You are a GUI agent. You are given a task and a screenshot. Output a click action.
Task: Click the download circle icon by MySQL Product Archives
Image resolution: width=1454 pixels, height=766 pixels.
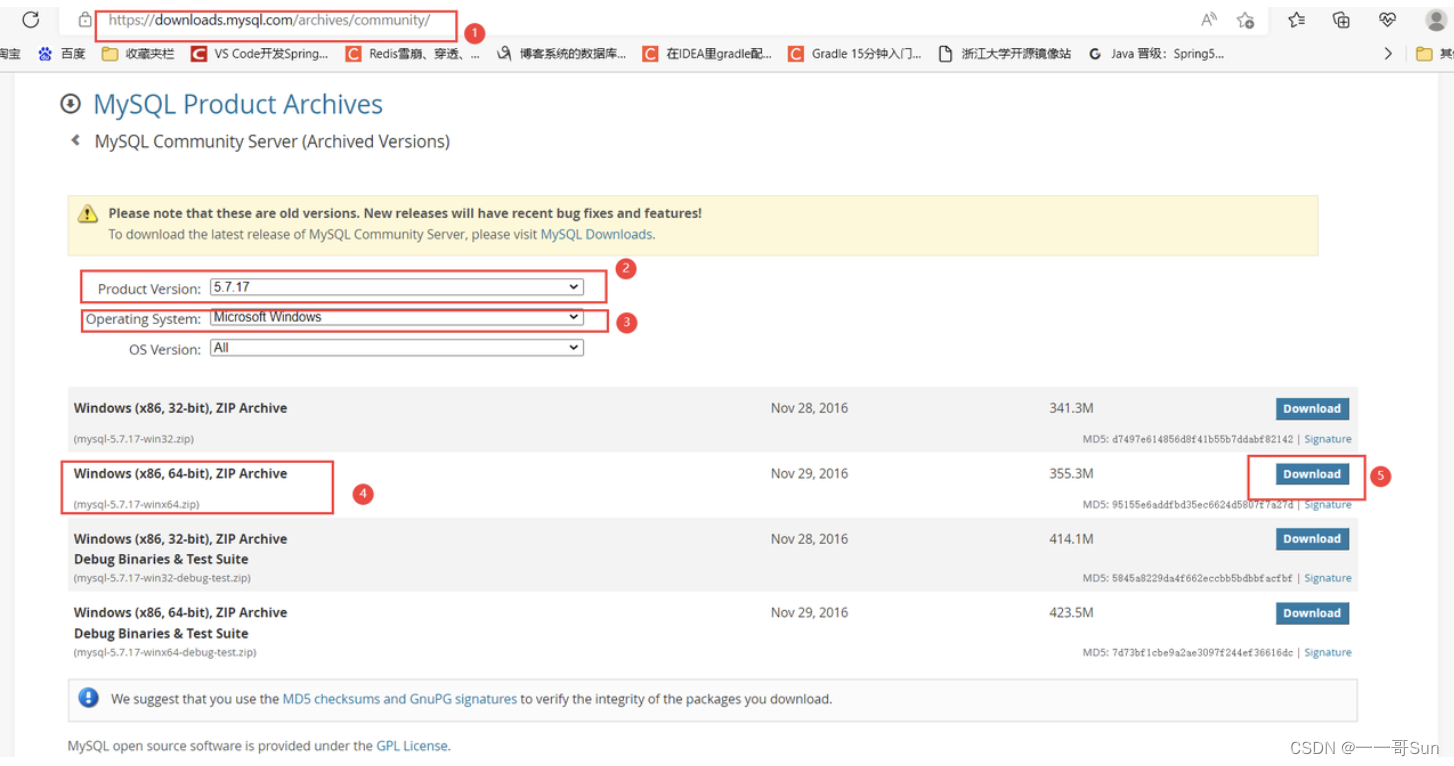click(x=70, y=103)
